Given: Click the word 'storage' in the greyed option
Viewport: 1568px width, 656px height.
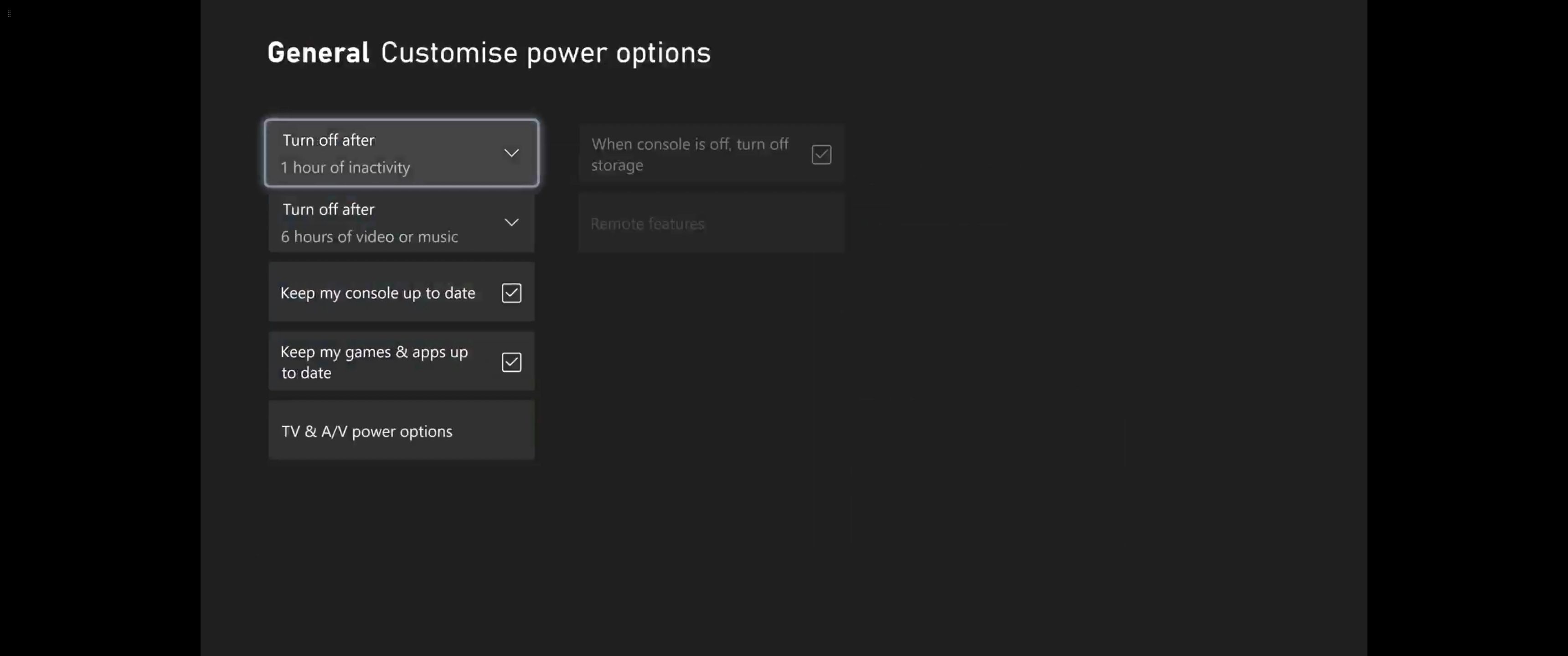Looking at the screenshot, I should 617,165.
